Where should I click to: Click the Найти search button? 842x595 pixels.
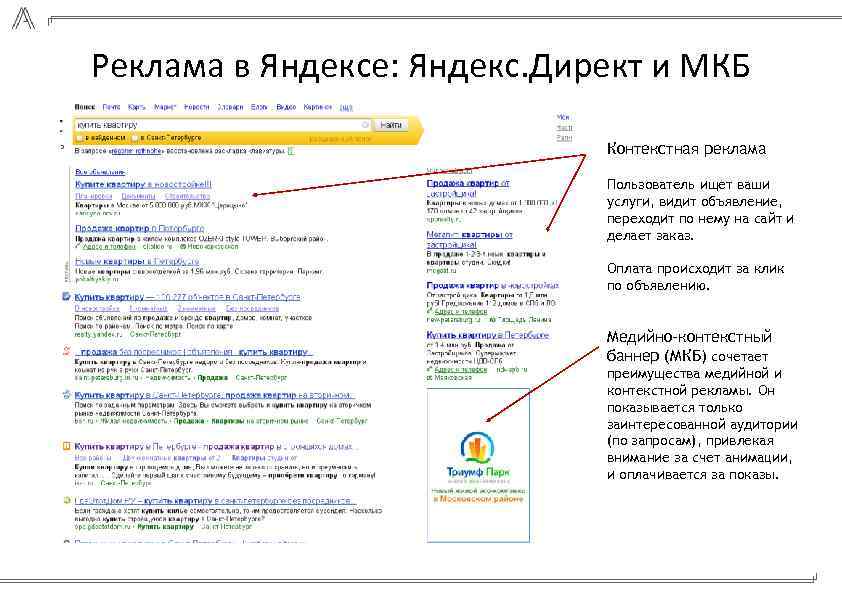click(x=390, y=125)
